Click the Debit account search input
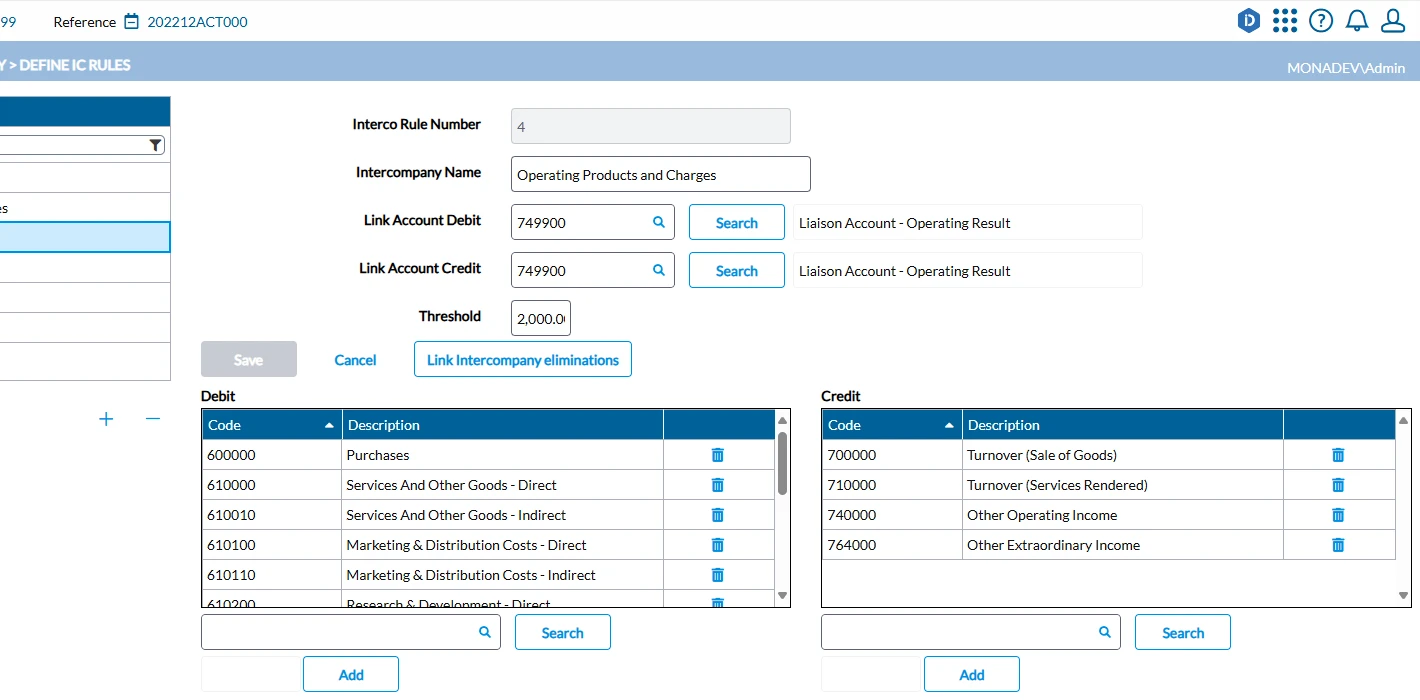The width and height of the screenshot is (1420, 700). click(351, 632)
